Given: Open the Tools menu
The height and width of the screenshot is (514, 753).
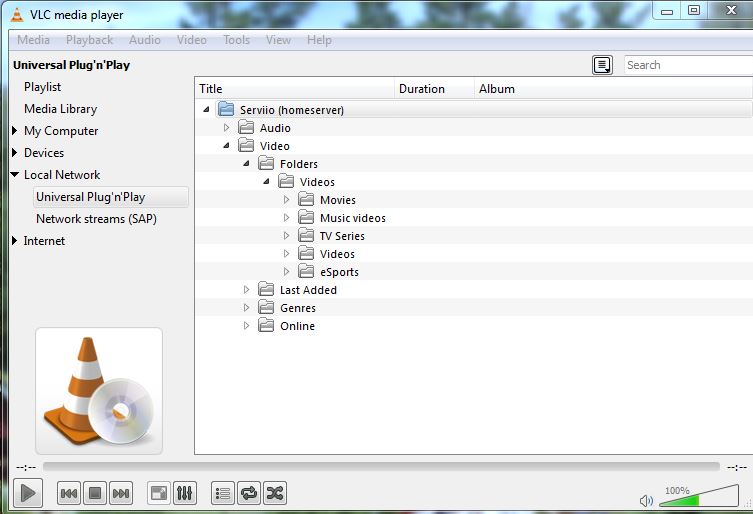Looking at the screenshot, I should point(236,40).
